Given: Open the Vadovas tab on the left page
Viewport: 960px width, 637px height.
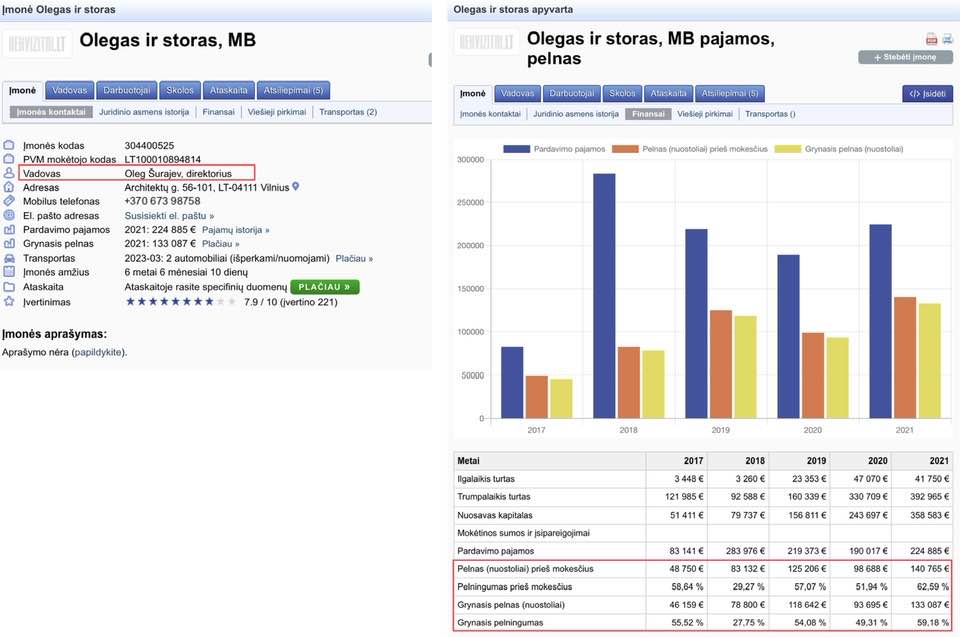Looking at the screenshot, I should point(70,90).
